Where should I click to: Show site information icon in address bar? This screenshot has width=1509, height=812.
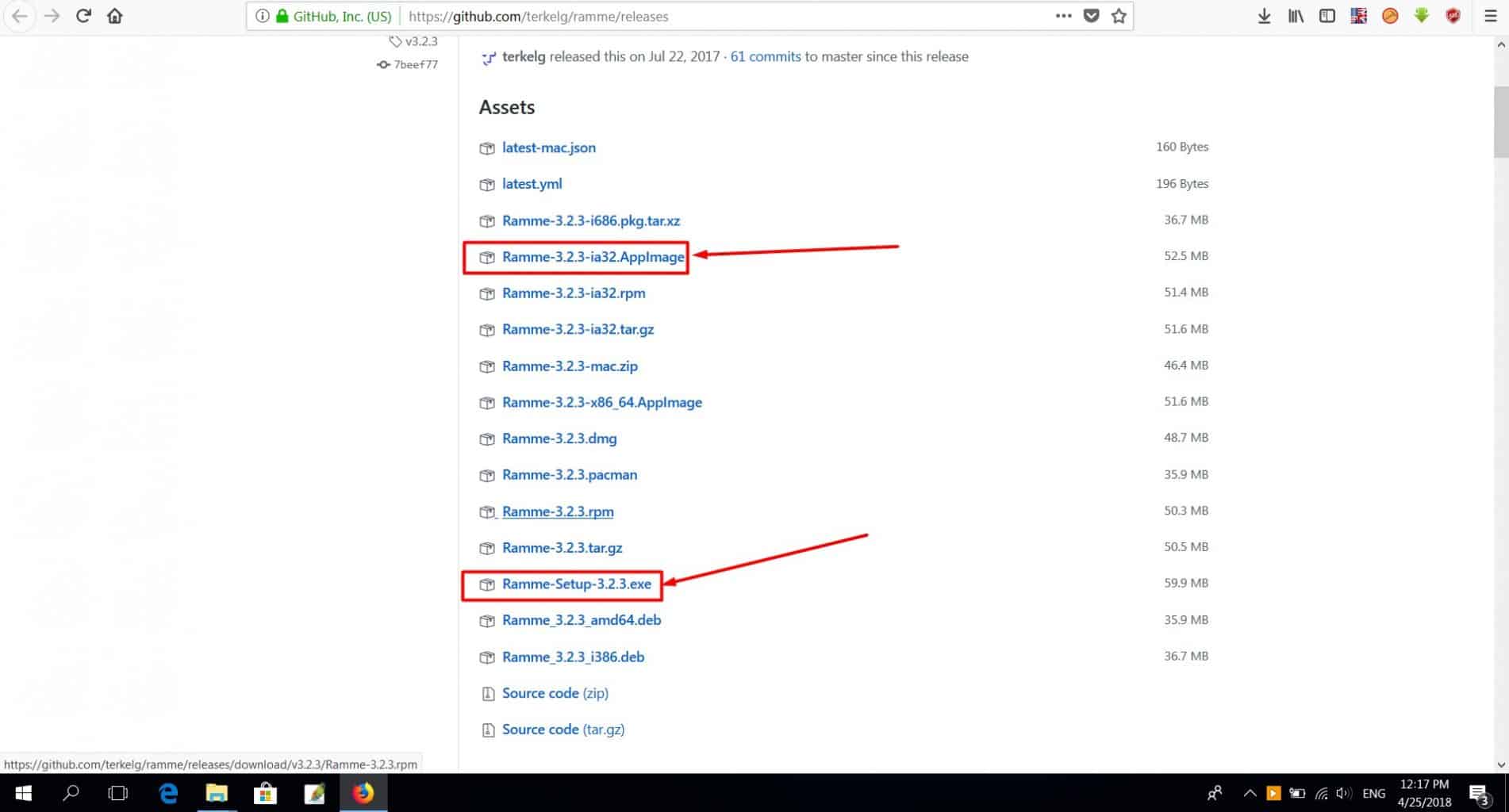click(262, 16)
